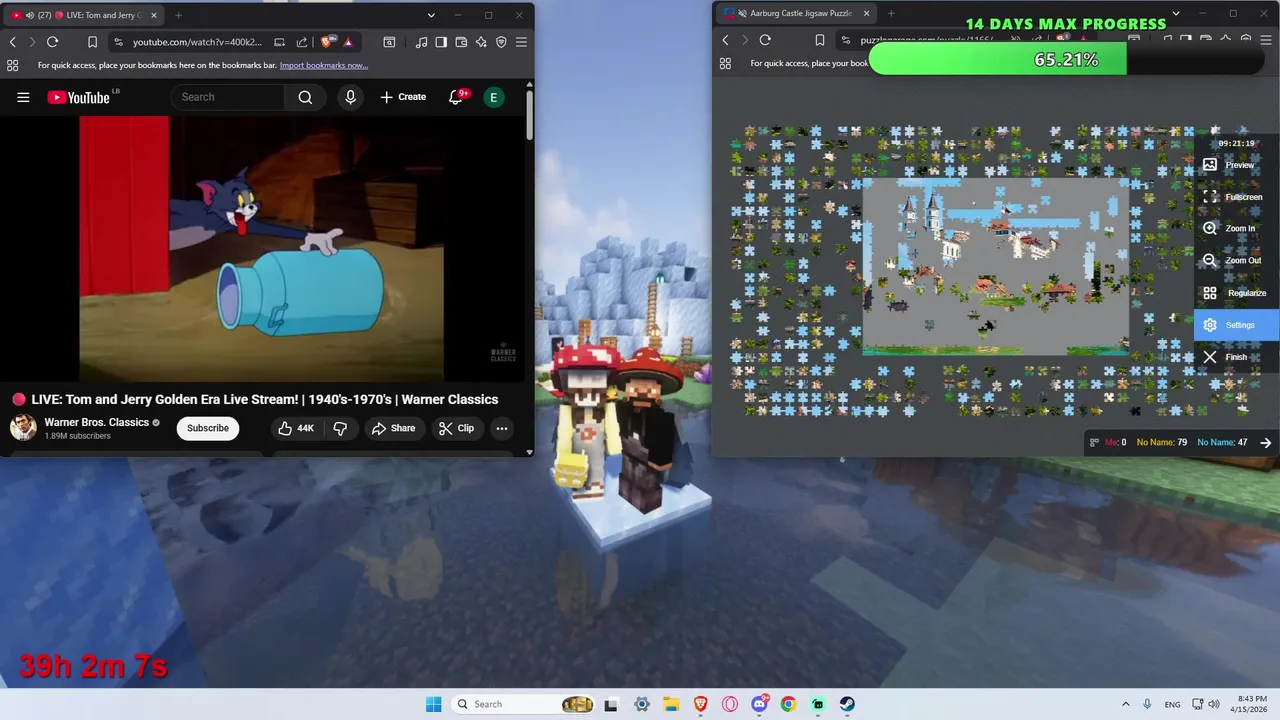Image resolution: width=1280 pixels, height=720 pixels.
Task: Click the YouTube Create button
Action: 403,97
